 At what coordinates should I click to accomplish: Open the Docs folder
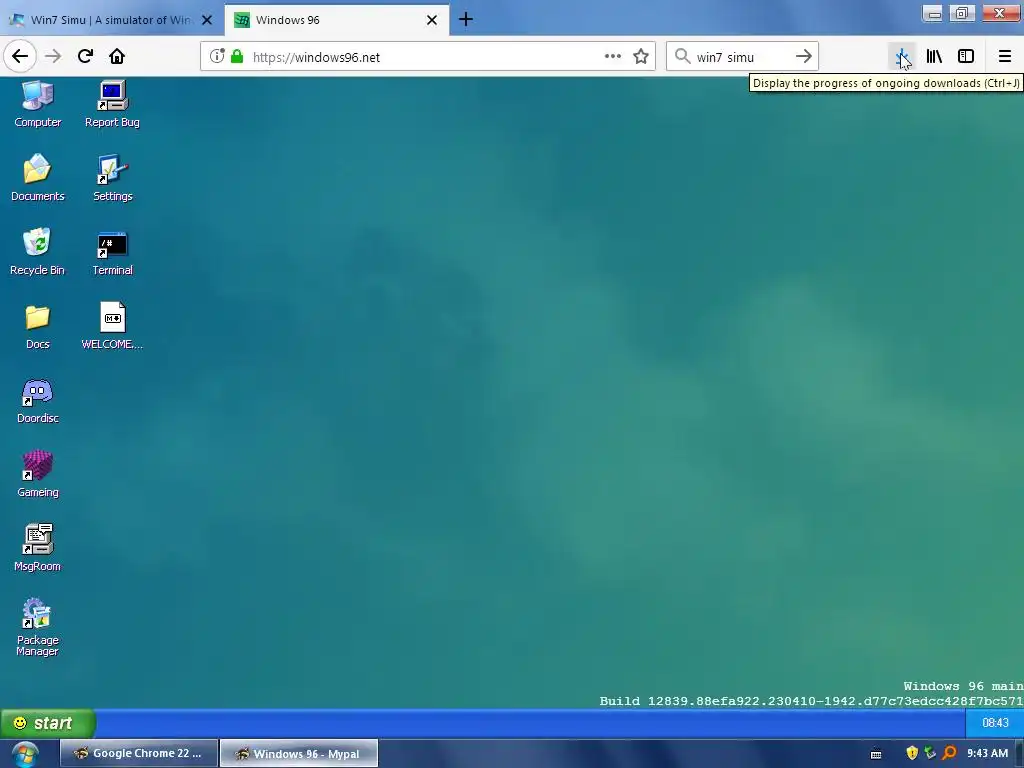pos(37,326)
